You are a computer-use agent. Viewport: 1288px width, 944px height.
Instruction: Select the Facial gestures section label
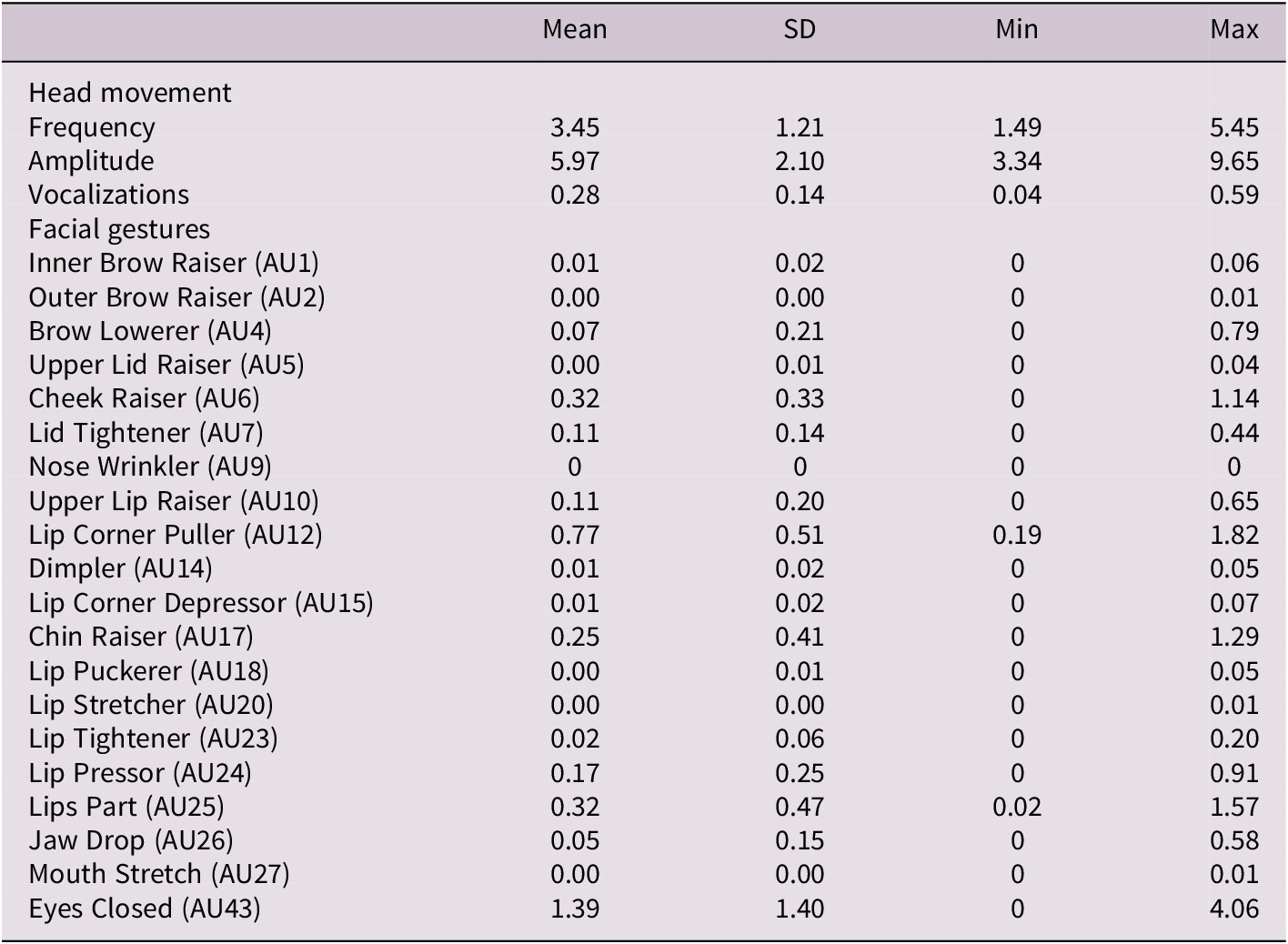click(119, 229)
